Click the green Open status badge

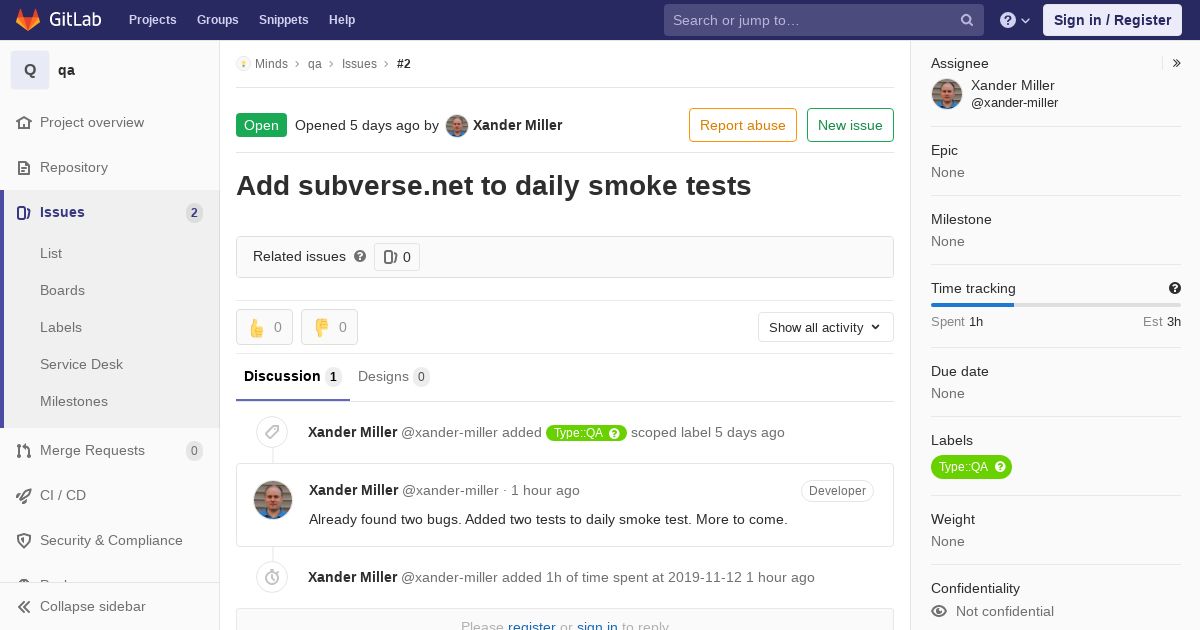(x=261, y=125)
